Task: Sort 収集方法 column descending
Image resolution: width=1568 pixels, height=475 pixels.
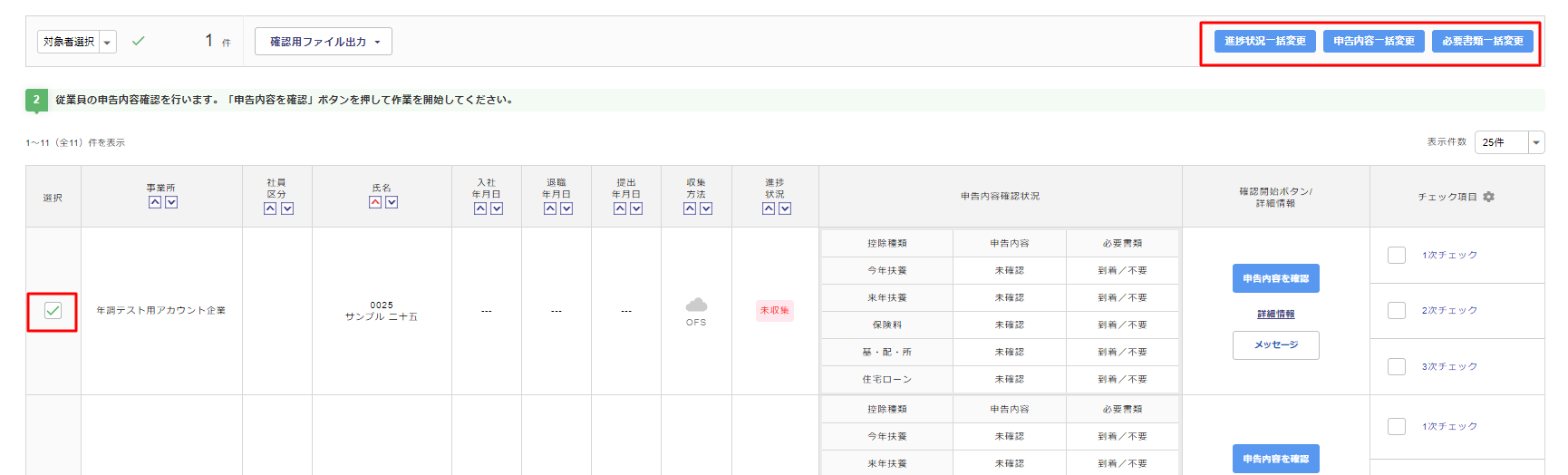Action: tap(706, 208)
